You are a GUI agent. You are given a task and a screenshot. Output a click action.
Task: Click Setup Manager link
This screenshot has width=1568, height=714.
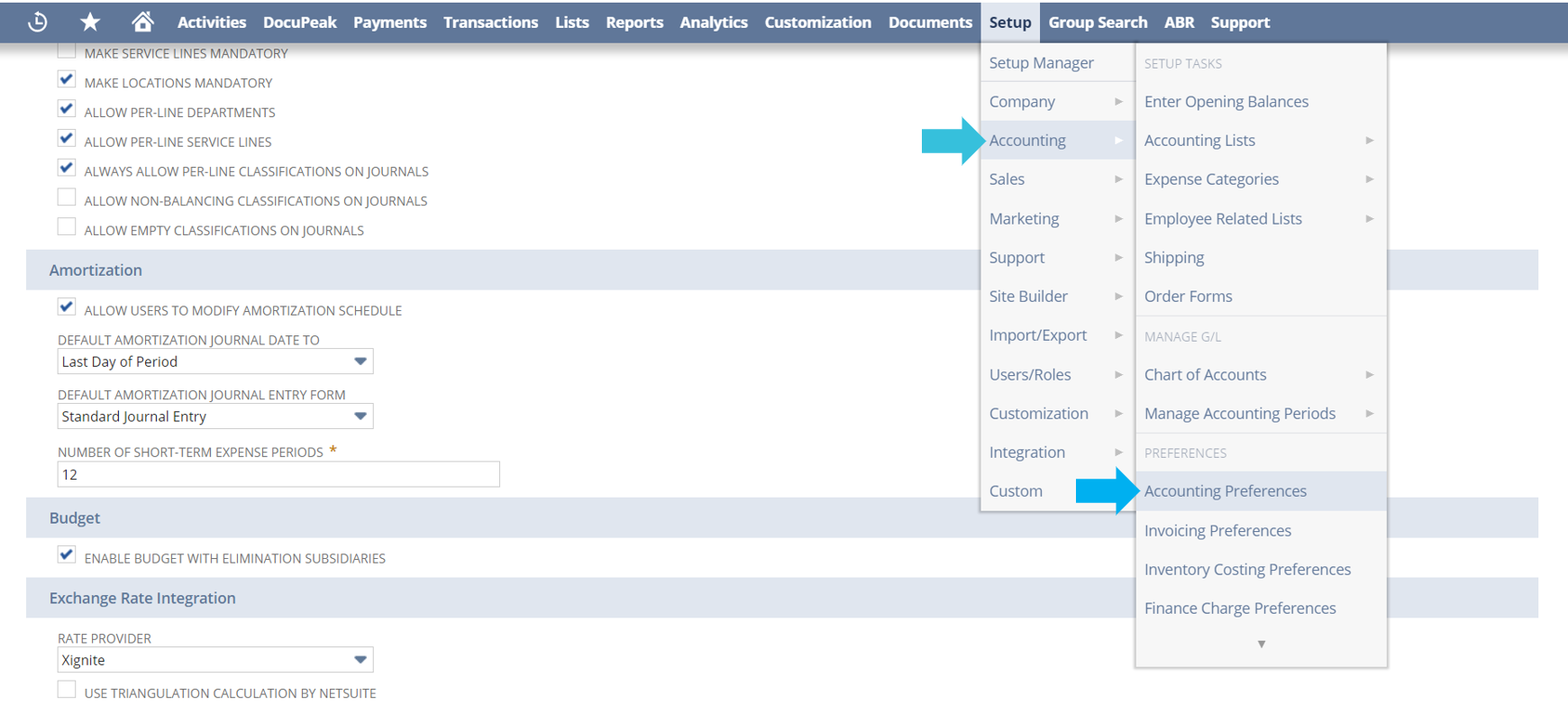[x=1041, y=63]
